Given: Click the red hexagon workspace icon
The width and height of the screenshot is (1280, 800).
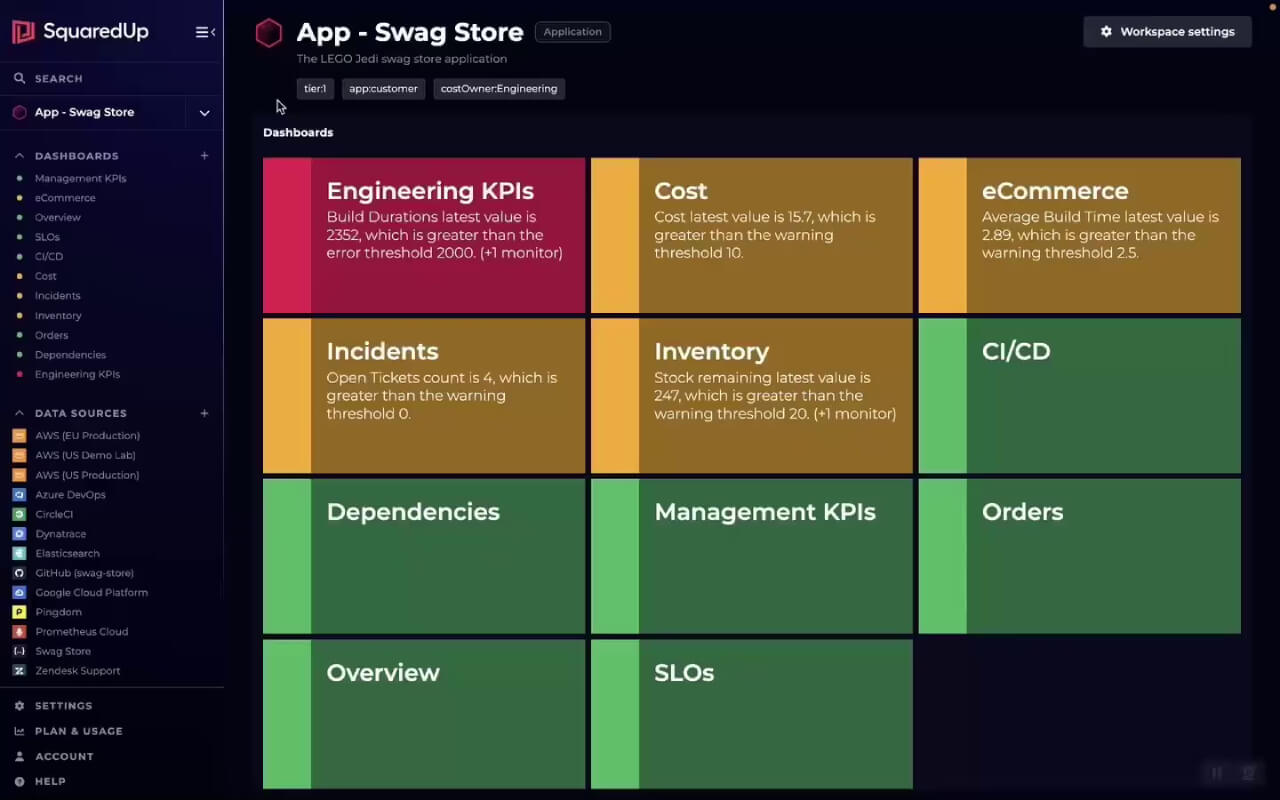Looking at the screenshot, I should click(269, 33).
